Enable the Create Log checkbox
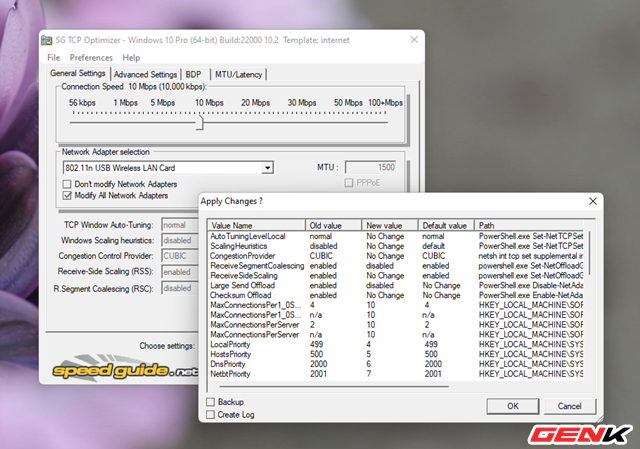This screenshot has width=640, height=449. click(x=211, y=415)
